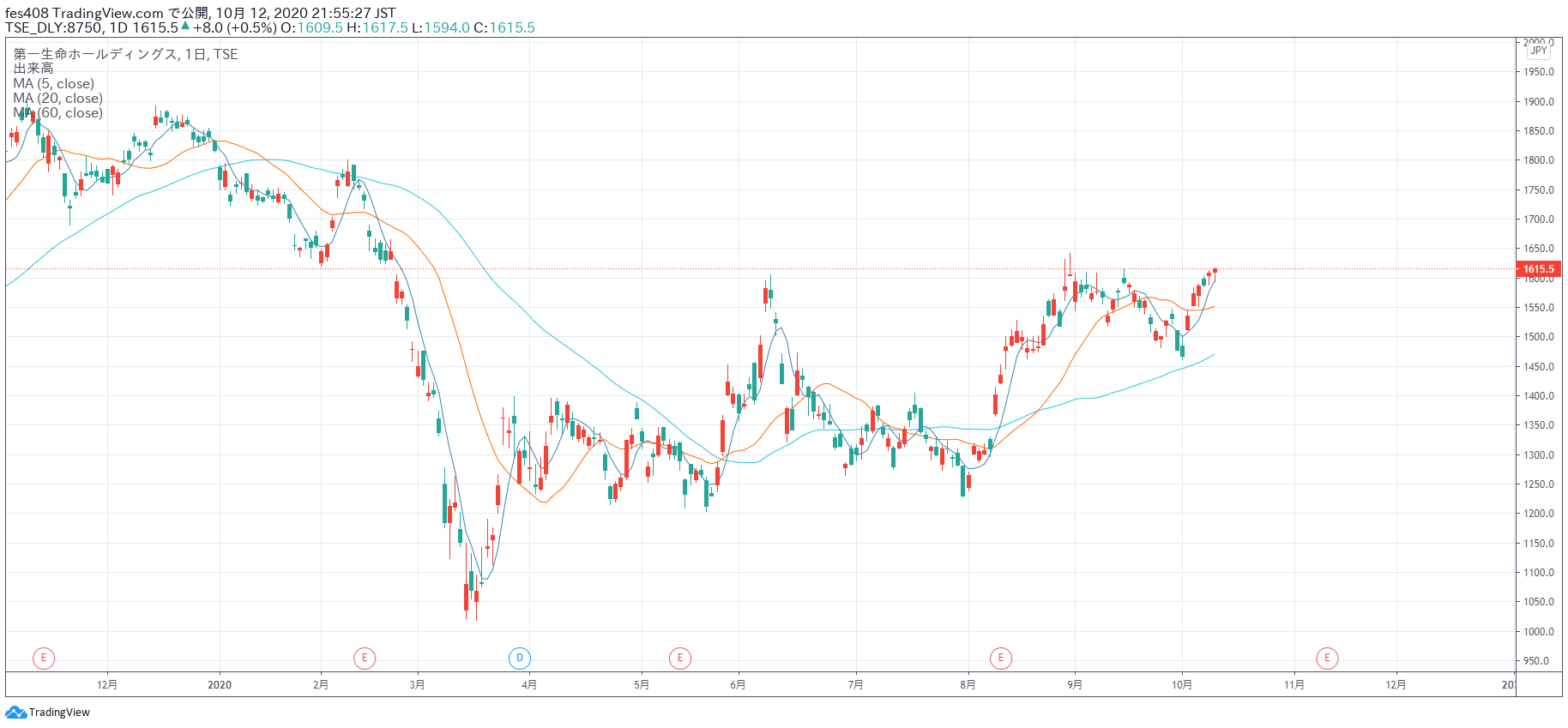This screenshot has width=1568, height=728.
Task: Click the fes408 author name in header
Action: tap(27, 13)
